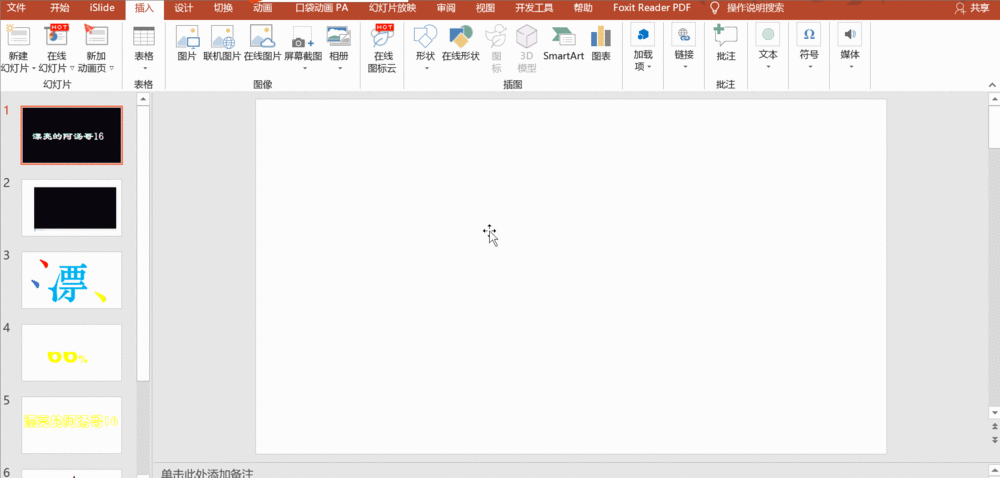Click the notes area 单击此处添加备注
The height and width of the screenshot is (478, 1000).
click(x=207, y=473)
